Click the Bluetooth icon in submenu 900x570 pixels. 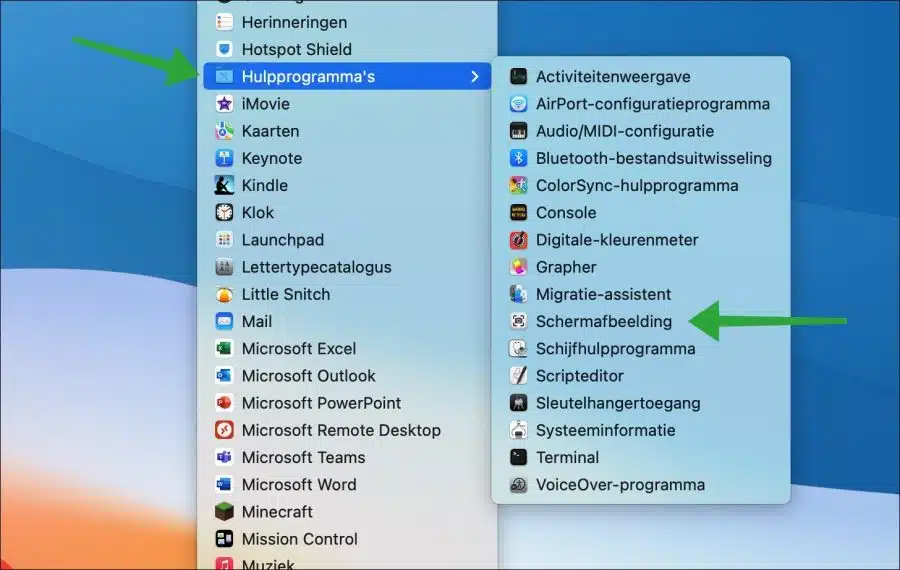[x=518, y=158]
